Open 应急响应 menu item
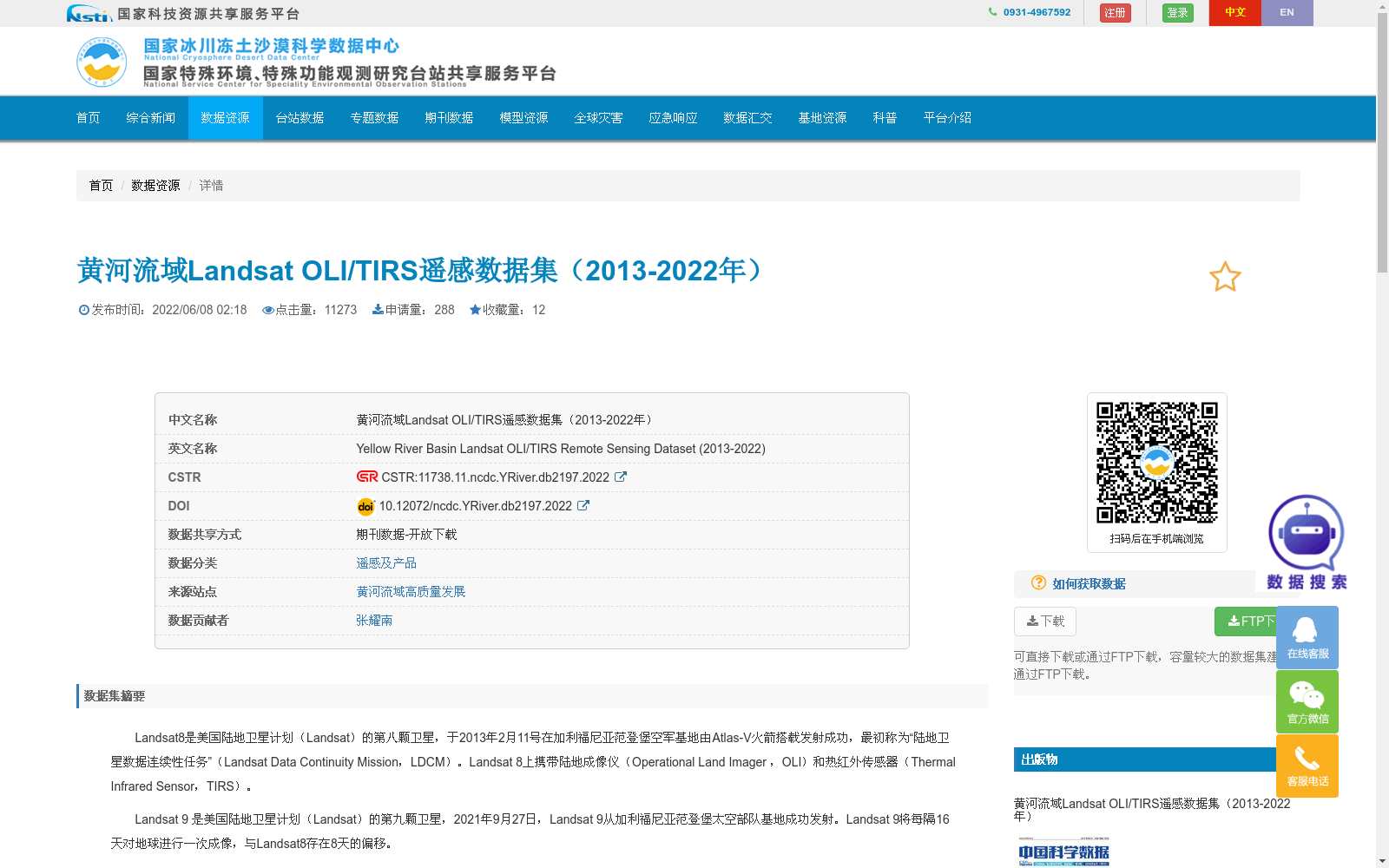Screen dimensions: 1389x868 pos(674,118)
